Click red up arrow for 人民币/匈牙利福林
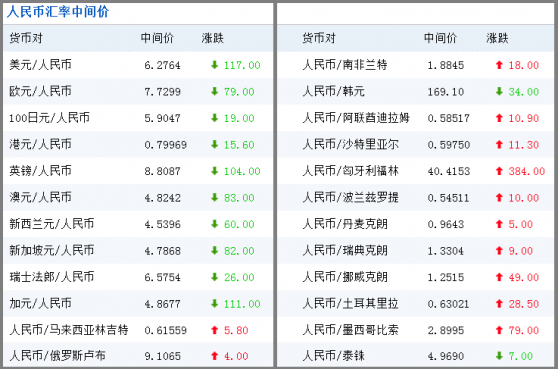This screenshot has width=558, height=369. 499,171
